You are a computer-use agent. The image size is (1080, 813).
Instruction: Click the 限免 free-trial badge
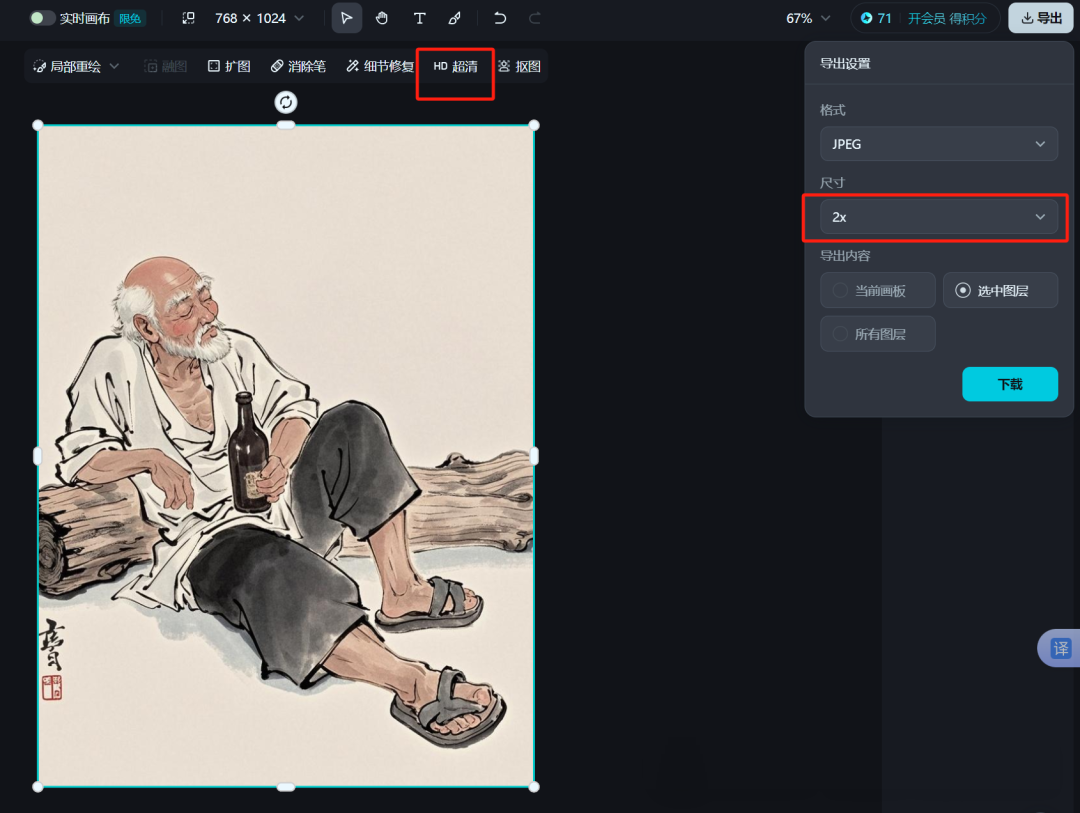coord(129,19)
